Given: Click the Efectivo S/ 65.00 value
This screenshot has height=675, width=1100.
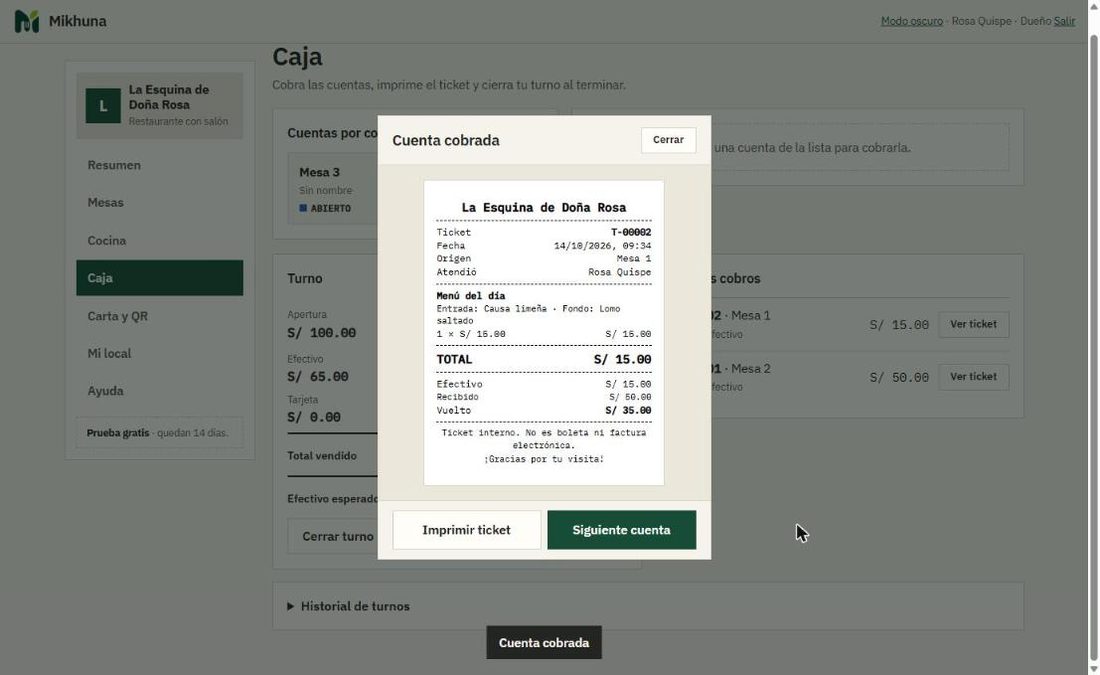Looking at the screenshot, I should 318,377.
